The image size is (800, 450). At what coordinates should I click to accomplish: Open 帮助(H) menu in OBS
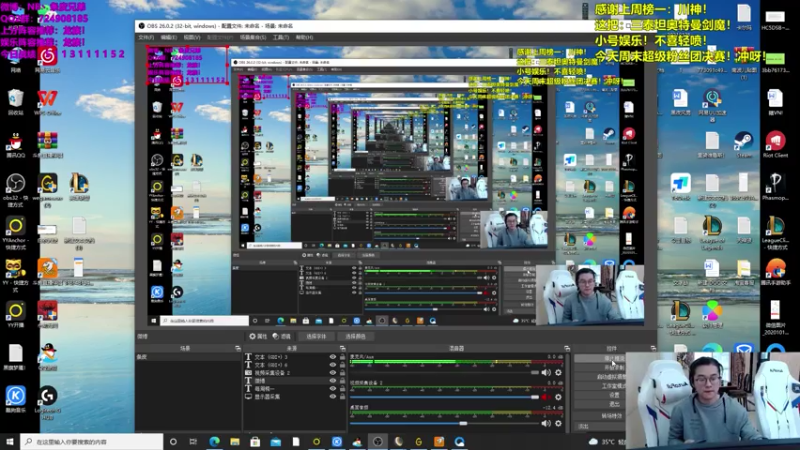point(305,37)
